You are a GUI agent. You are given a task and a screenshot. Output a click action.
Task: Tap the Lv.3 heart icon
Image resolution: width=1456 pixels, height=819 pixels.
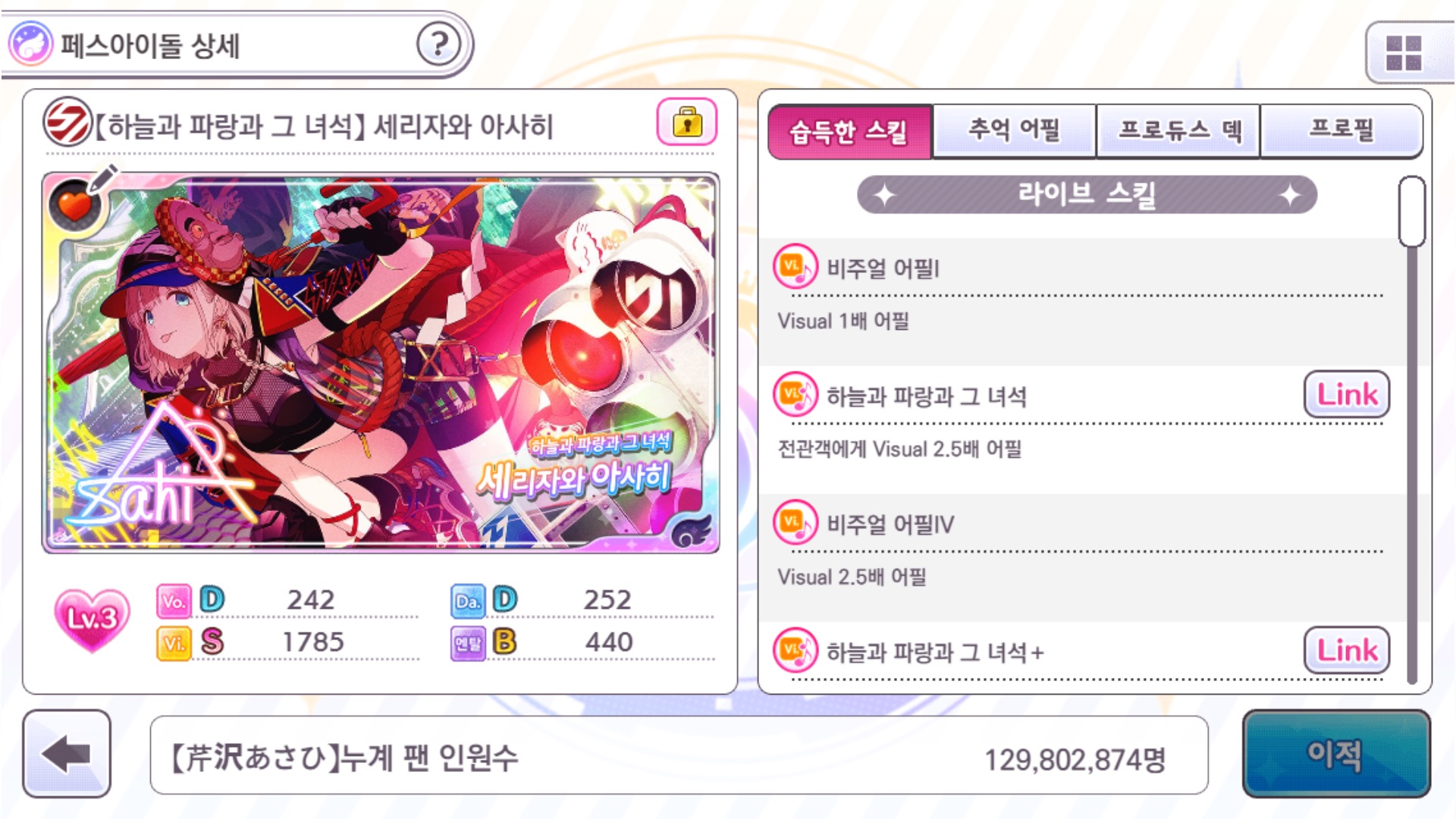(92, 620)
